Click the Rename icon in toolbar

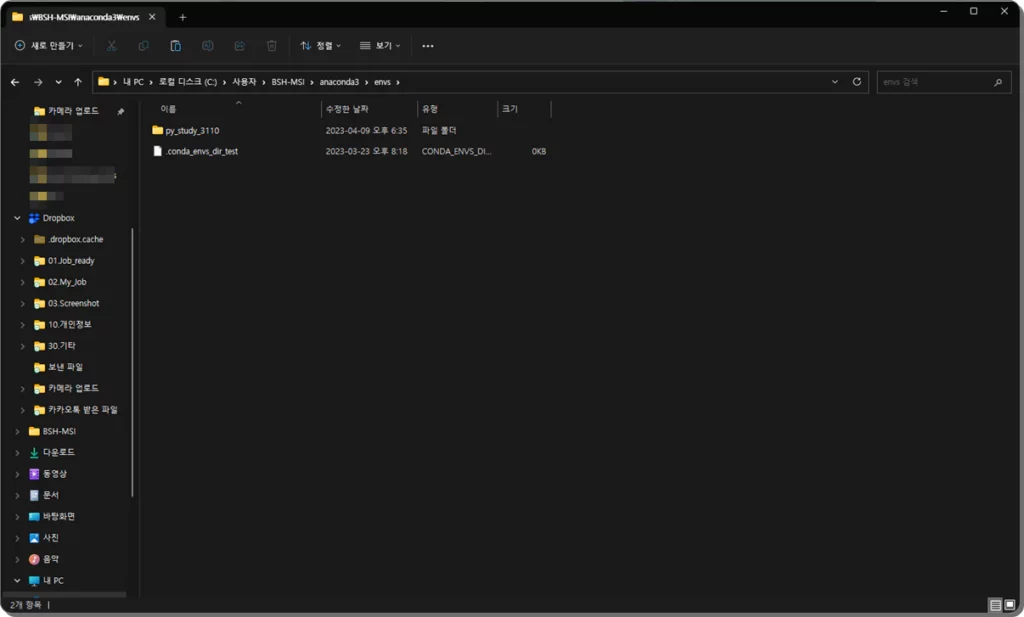[x=208, y=46]
